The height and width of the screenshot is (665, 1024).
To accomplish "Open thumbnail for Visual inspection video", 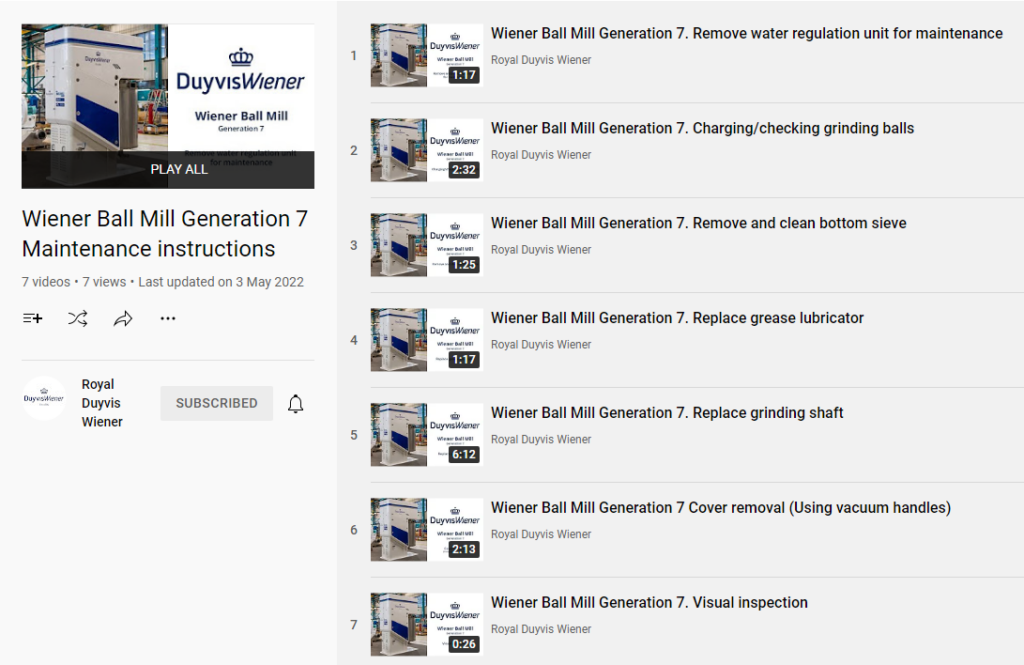I will pos(427,624).
